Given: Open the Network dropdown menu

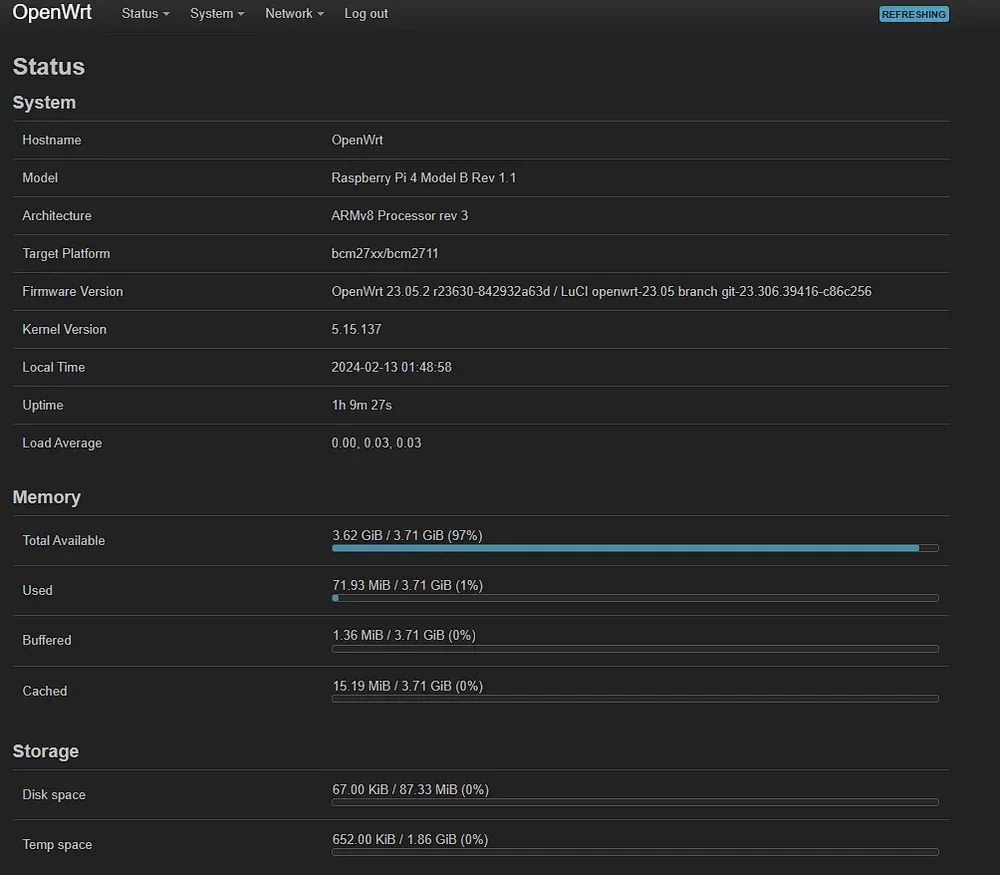Looking at the screenshot, I should (294, 13).
